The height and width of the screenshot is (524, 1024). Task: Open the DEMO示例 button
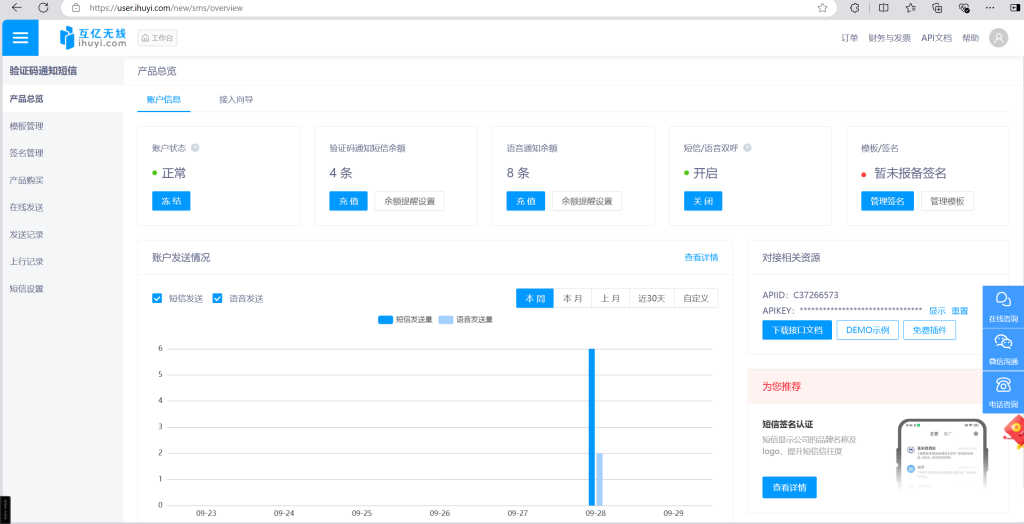867,330
